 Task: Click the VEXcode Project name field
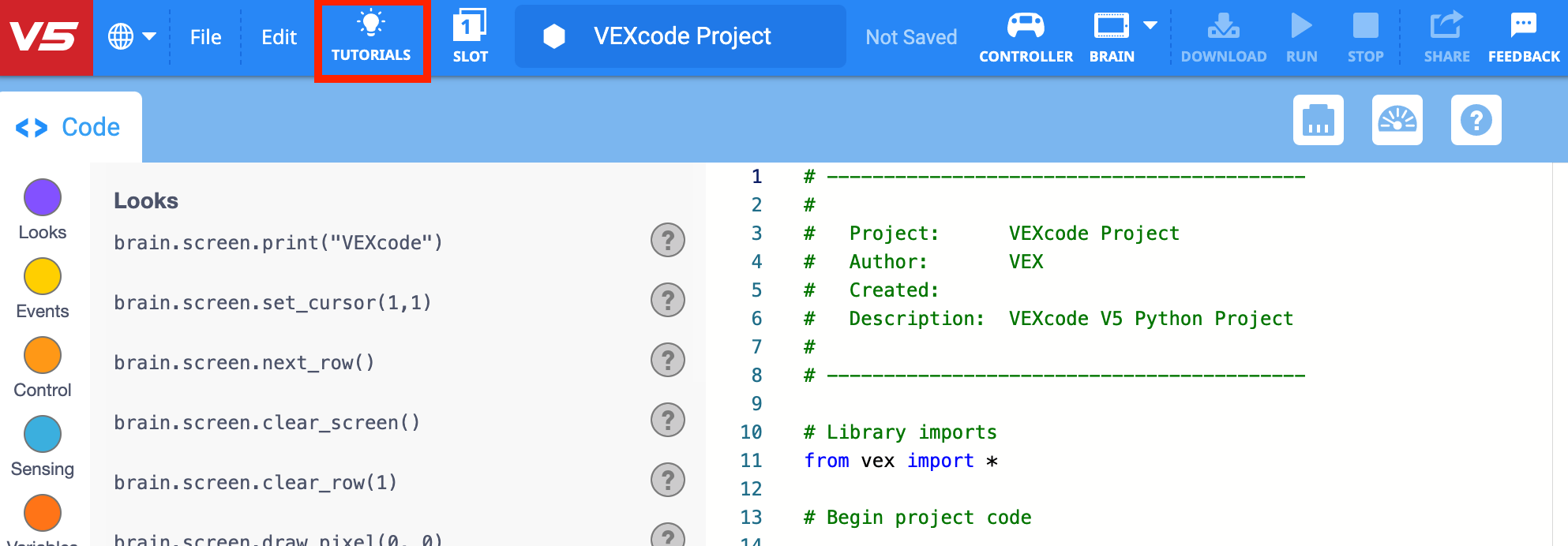(x=681, y=36)
